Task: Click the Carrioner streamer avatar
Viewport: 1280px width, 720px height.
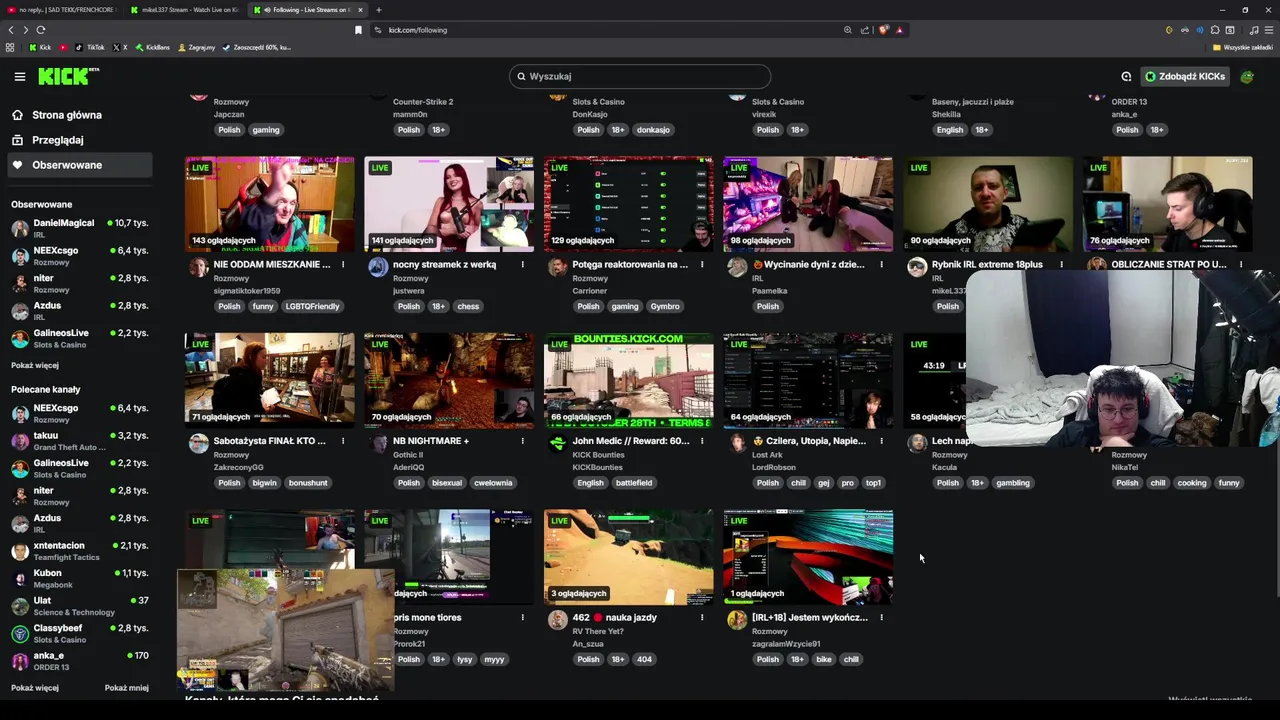Action: tap(557, 266)
